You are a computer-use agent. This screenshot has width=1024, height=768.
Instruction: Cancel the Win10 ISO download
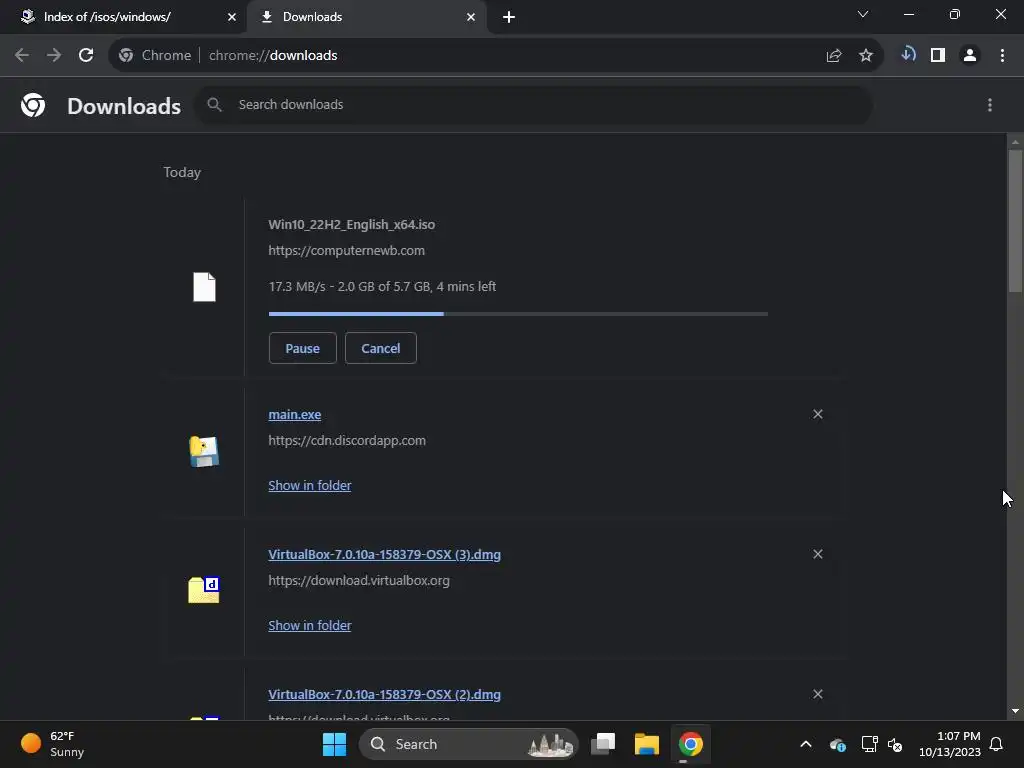pos(381,348)
